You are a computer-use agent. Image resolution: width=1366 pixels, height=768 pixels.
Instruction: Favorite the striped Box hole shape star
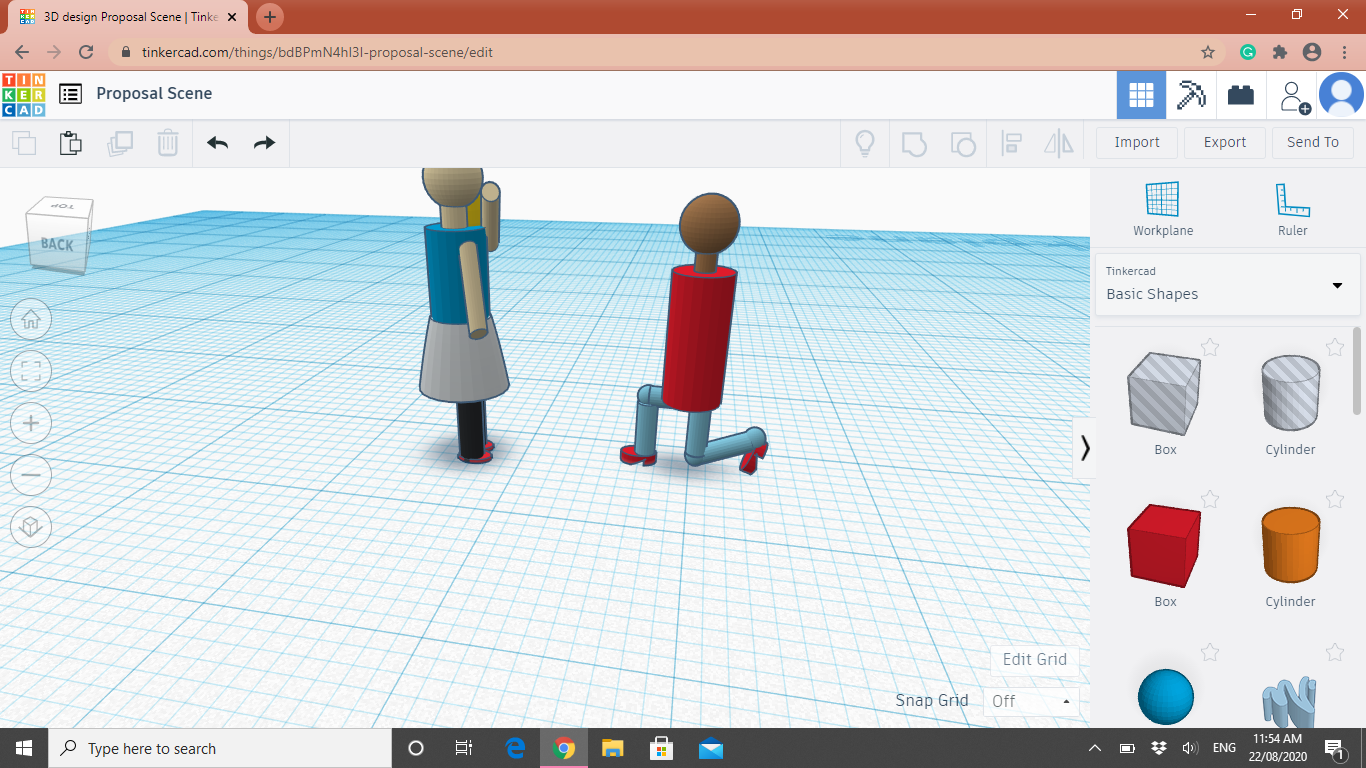1210,347
